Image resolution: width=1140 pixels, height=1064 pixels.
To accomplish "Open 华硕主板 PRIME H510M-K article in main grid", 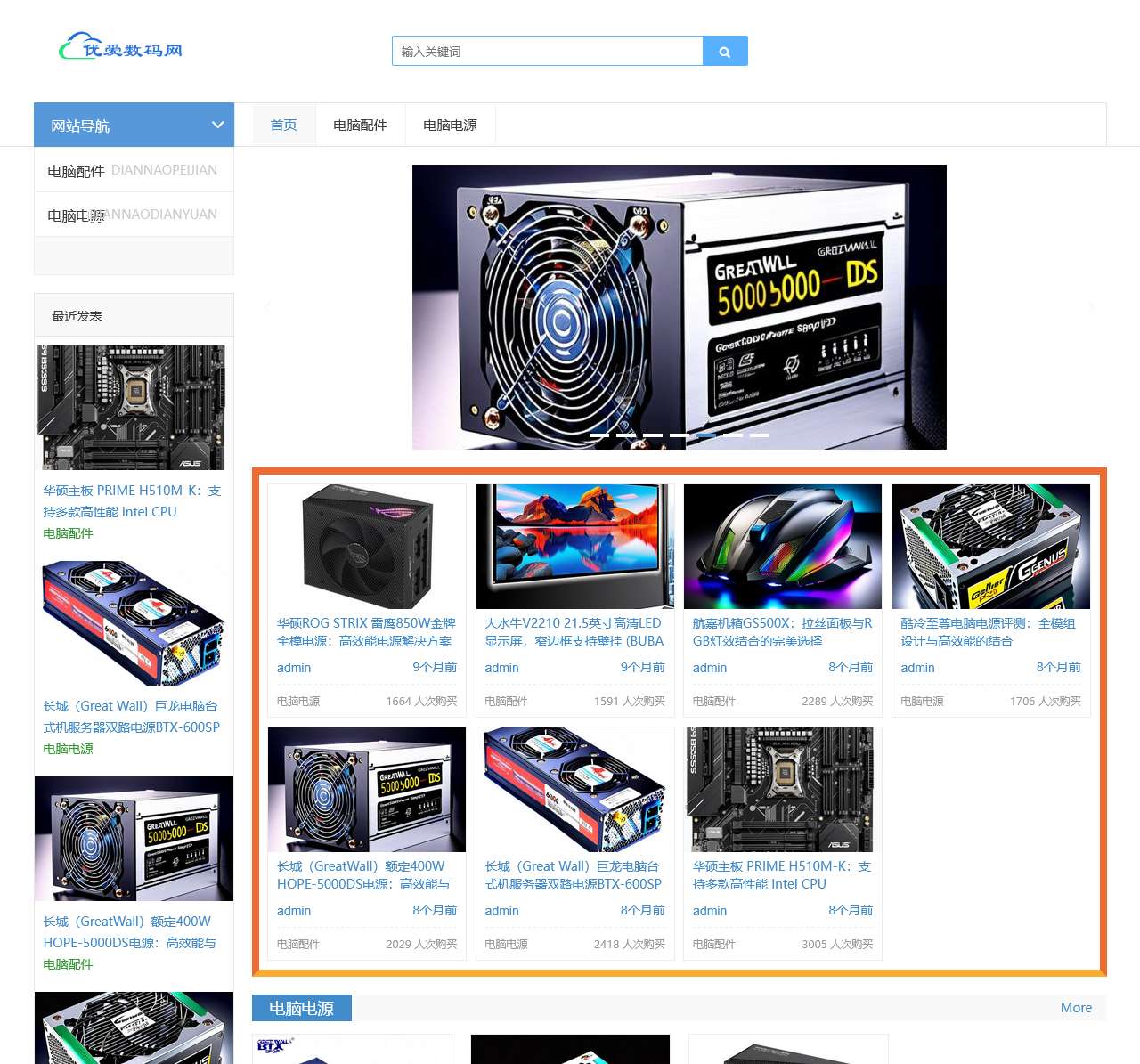I will click(782, 875).
